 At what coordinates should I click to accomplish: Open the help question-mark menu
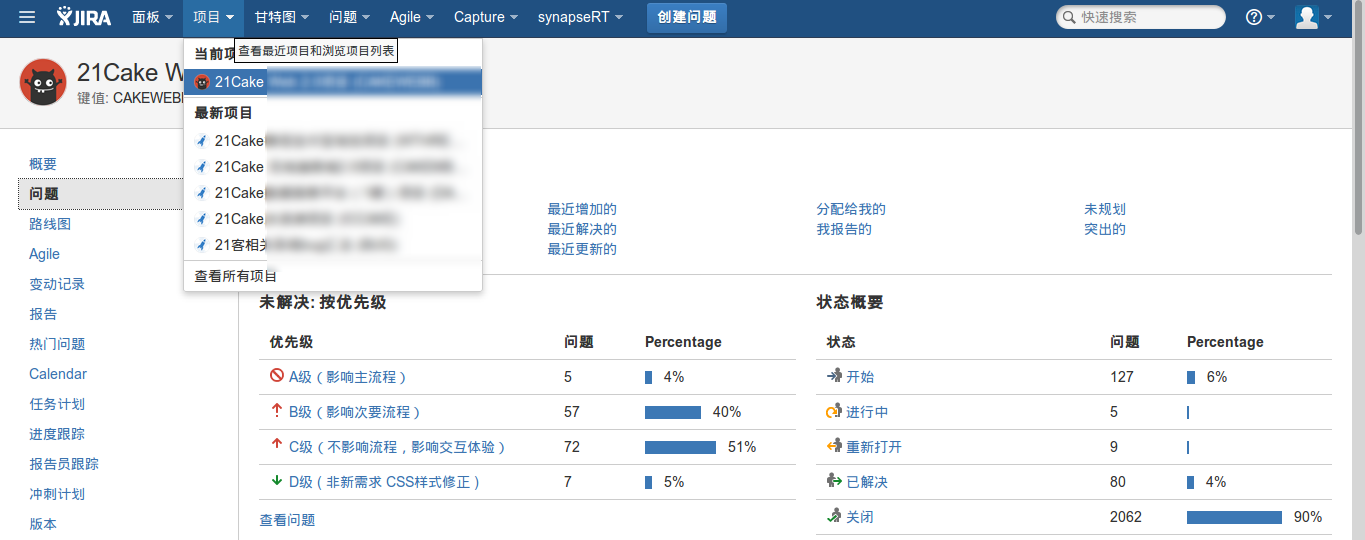click(1260, 17)
